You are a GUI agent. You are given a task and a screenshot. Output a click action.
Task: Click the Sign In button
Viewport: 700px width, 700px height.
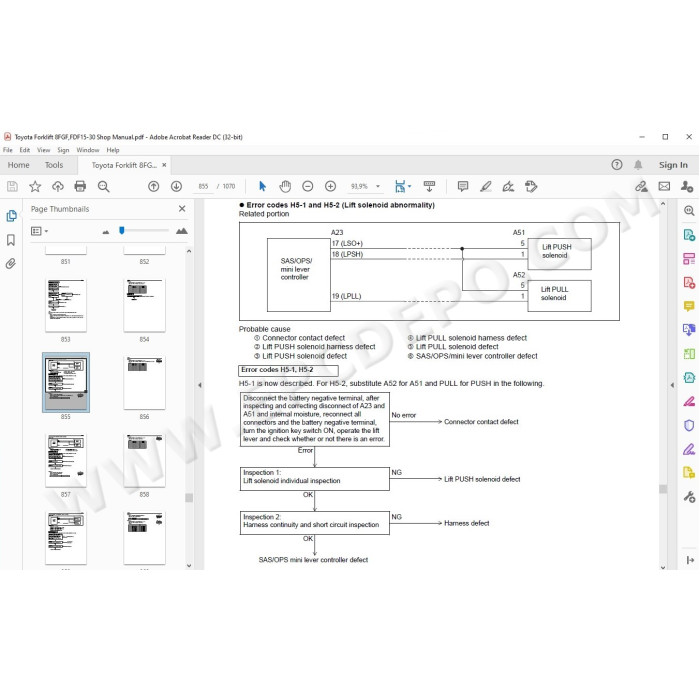click(673, 165)
